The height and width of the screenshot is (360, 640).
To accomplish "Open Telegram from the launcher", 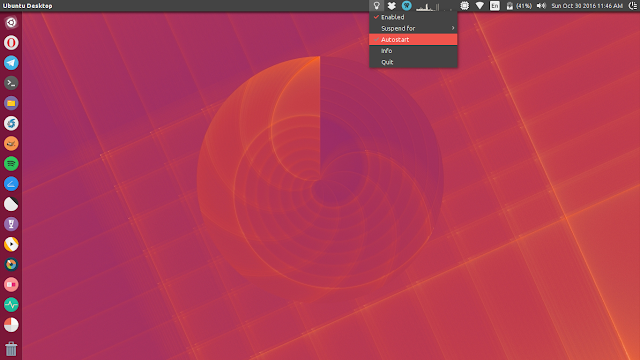I will [11, 62].
